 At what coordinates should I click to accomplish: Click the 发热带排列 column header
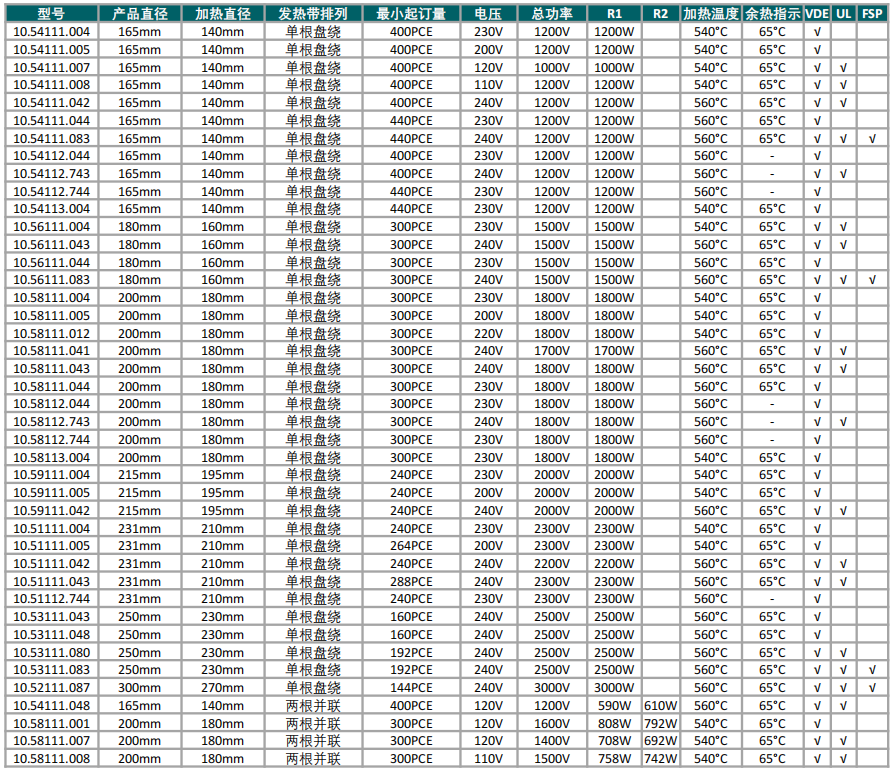click(313, 14)
